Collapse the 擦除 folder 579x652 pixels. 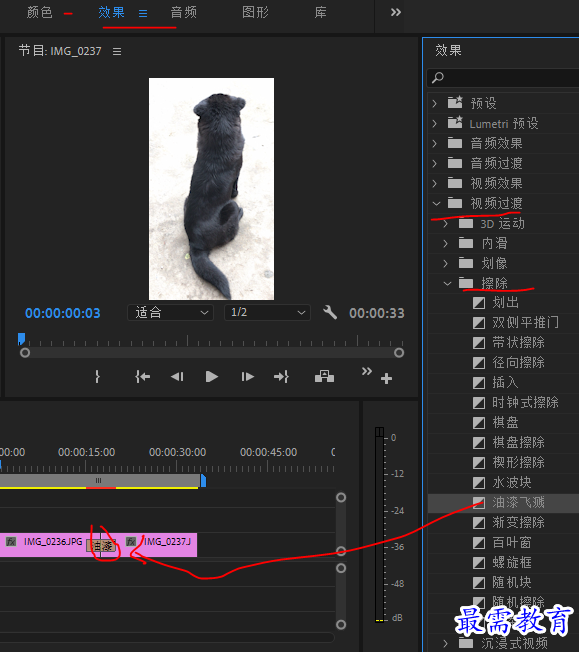click(447, 284)
